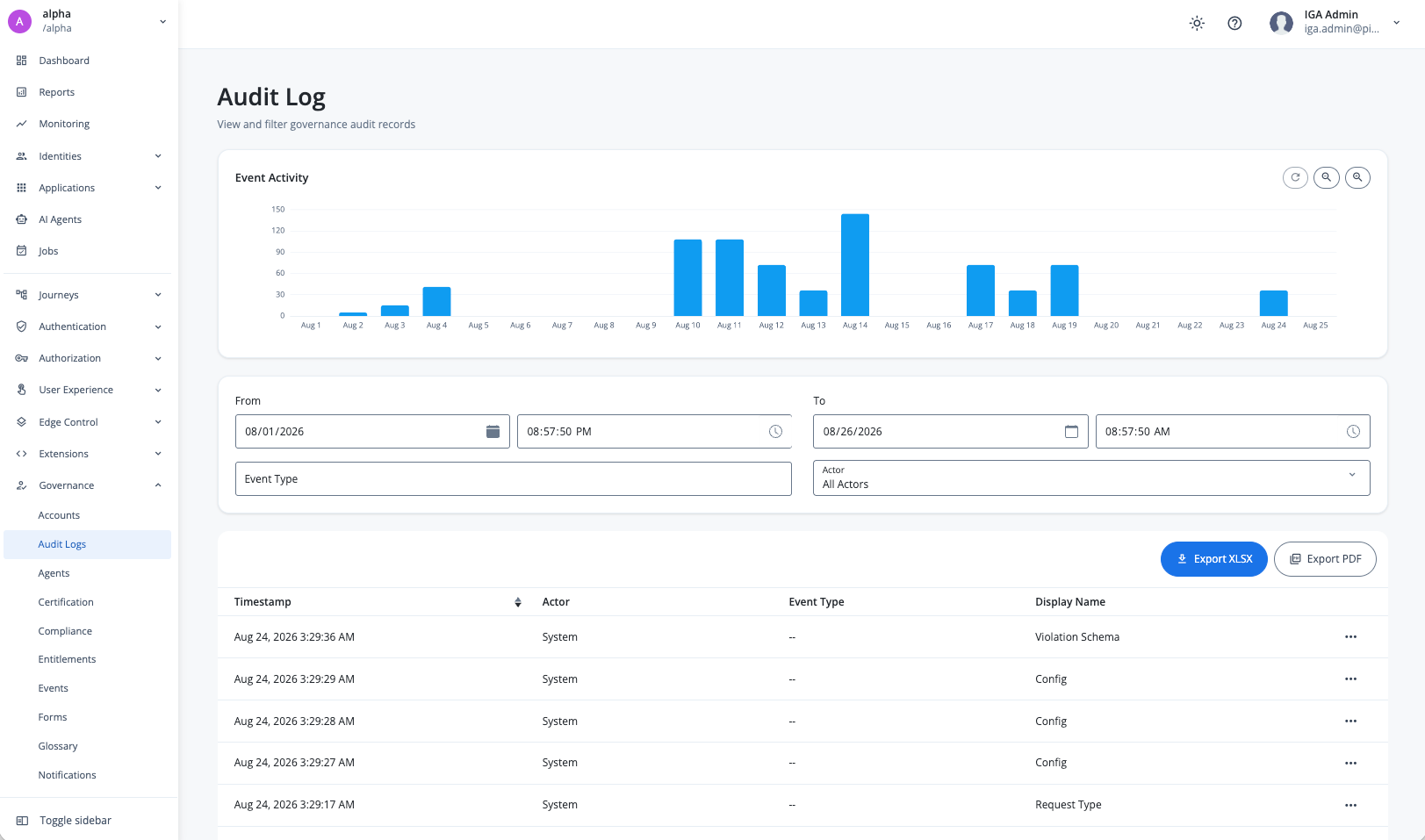Viewport: 1425px width, 840px height.
Task: Open Entitlements under Governance
Action: 67,659
